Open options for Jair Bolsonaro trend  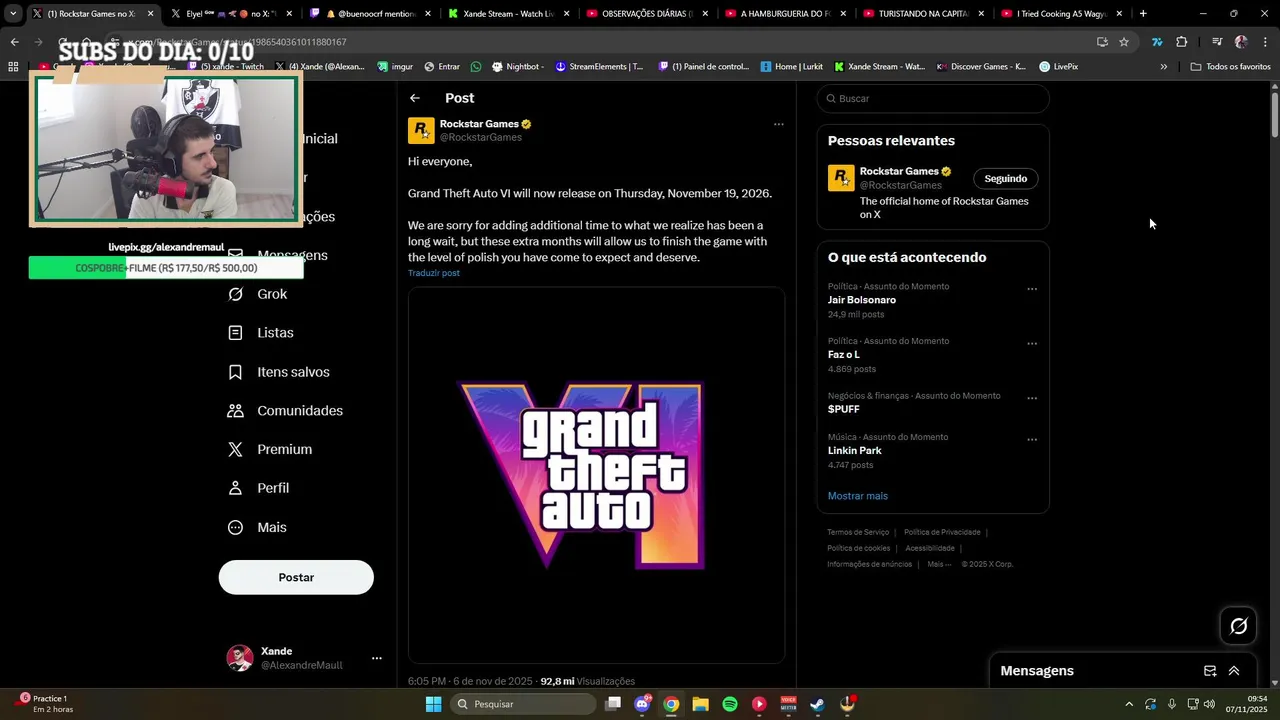[1032, 289]
